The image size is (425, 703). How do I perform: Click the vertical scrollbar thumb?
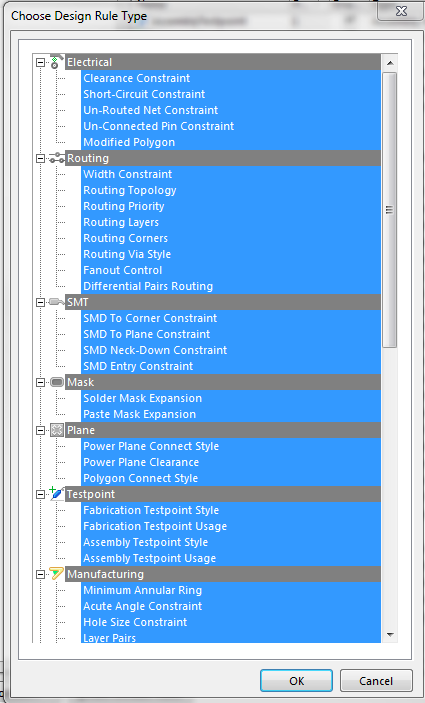pos(390,210)
